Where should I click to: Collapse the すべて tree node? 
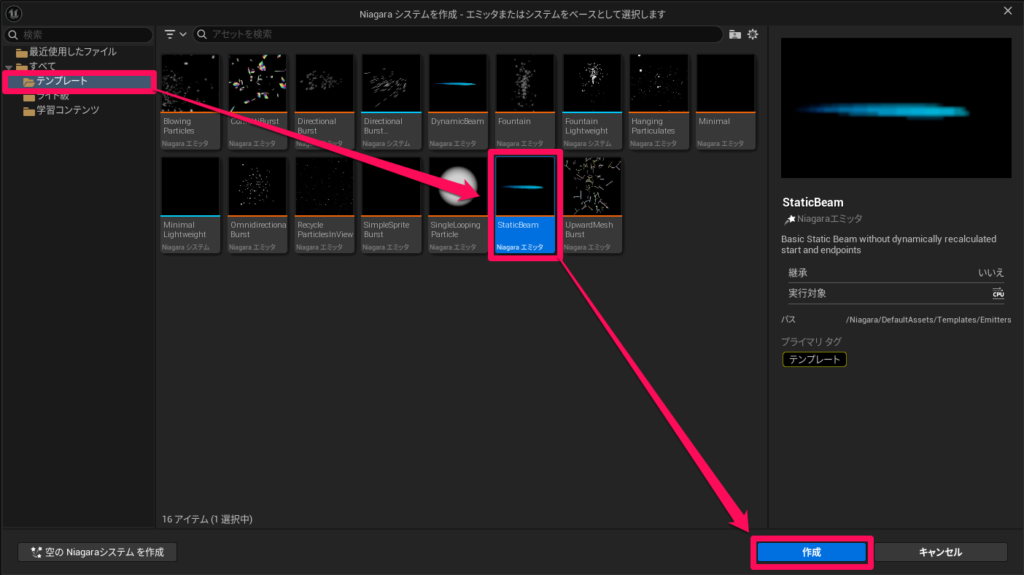(8, 67)
